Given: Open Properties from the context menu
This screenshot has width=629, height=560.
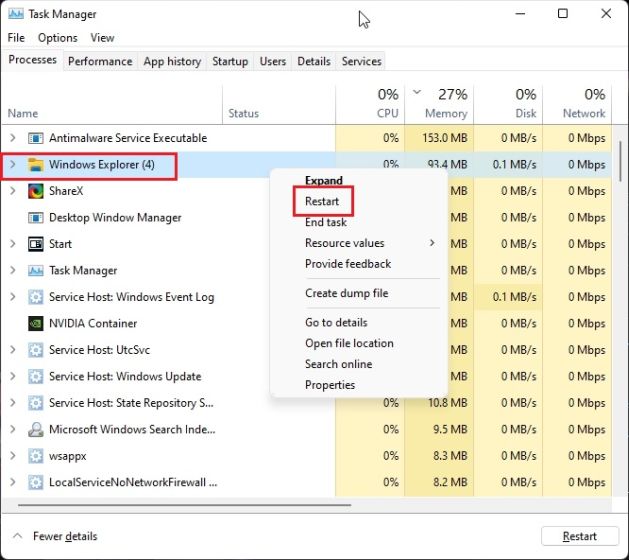Looking at the screenshot, I should [330, 385].
